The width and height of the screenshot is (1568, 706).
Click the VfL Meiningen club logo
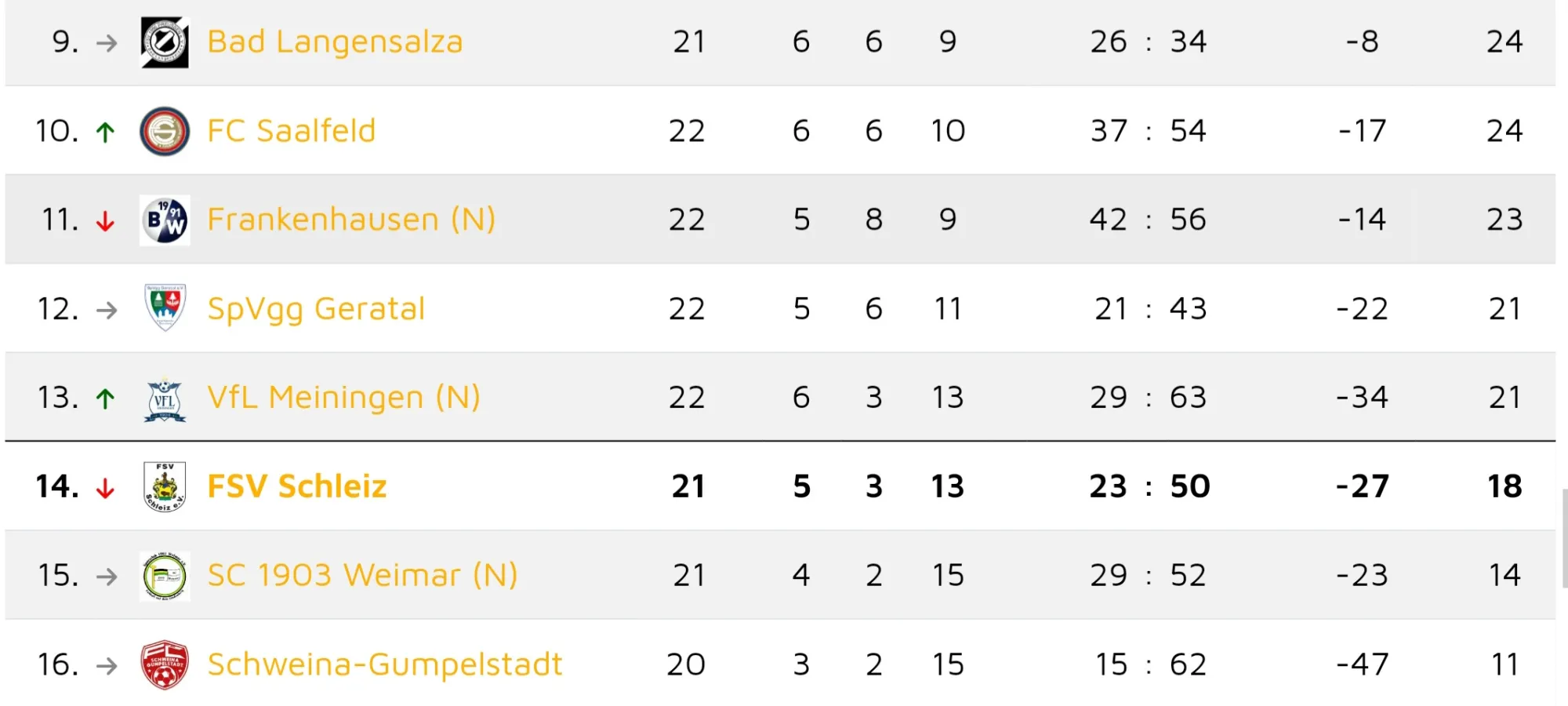pyautogui.click(x=165, y=398)
